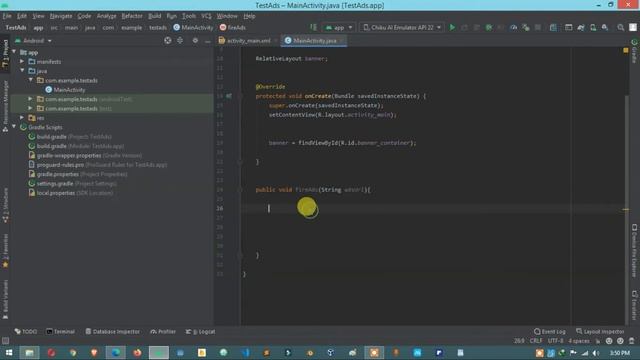This screenshot has width=640, height=360.
Task: Open the Profiler tool window
Action: tap(163, 331)
